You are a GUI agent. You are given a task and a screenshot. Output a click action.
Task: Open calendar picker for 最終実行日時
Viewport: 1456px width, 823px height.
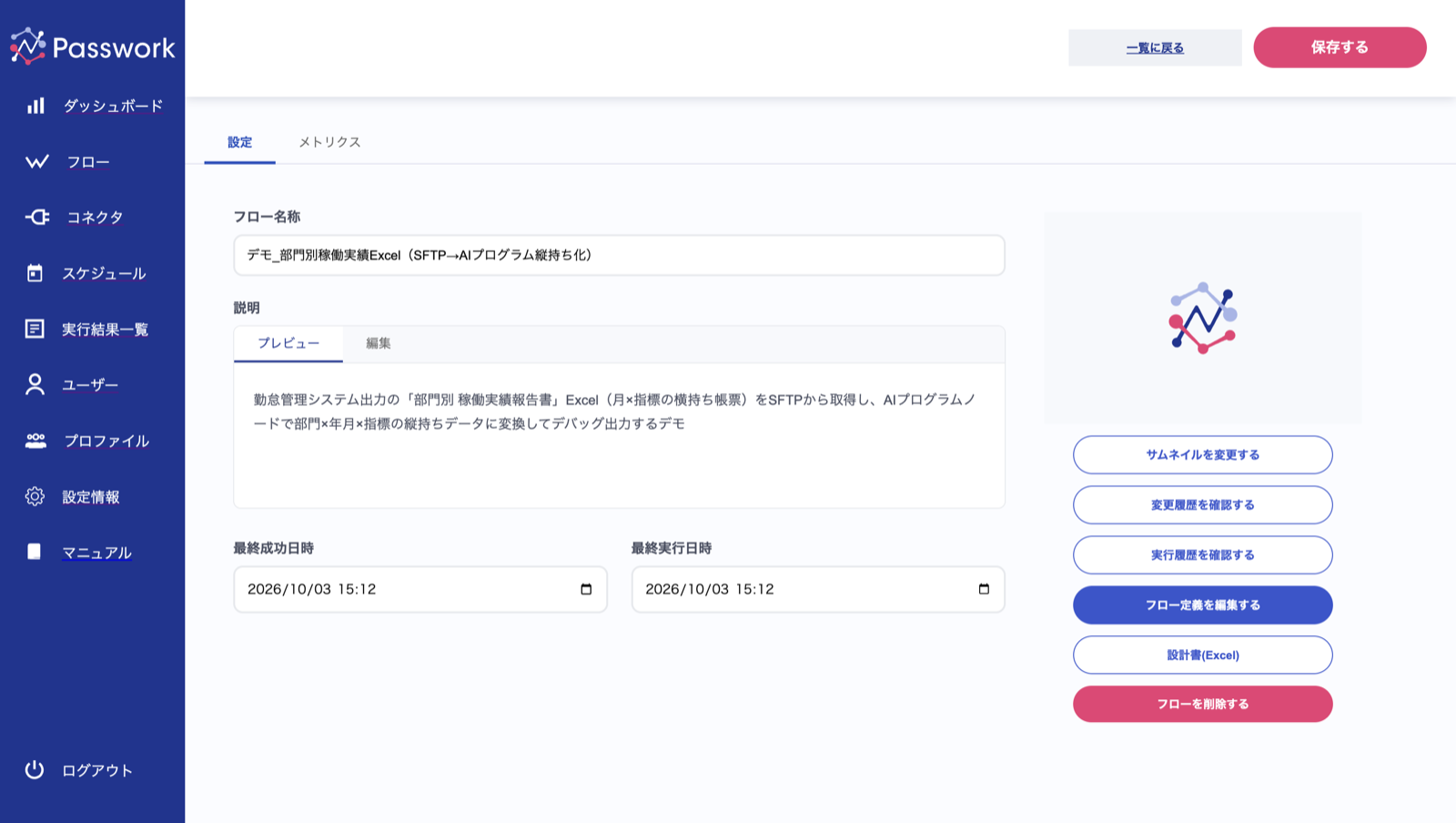[x=984, y=589]
